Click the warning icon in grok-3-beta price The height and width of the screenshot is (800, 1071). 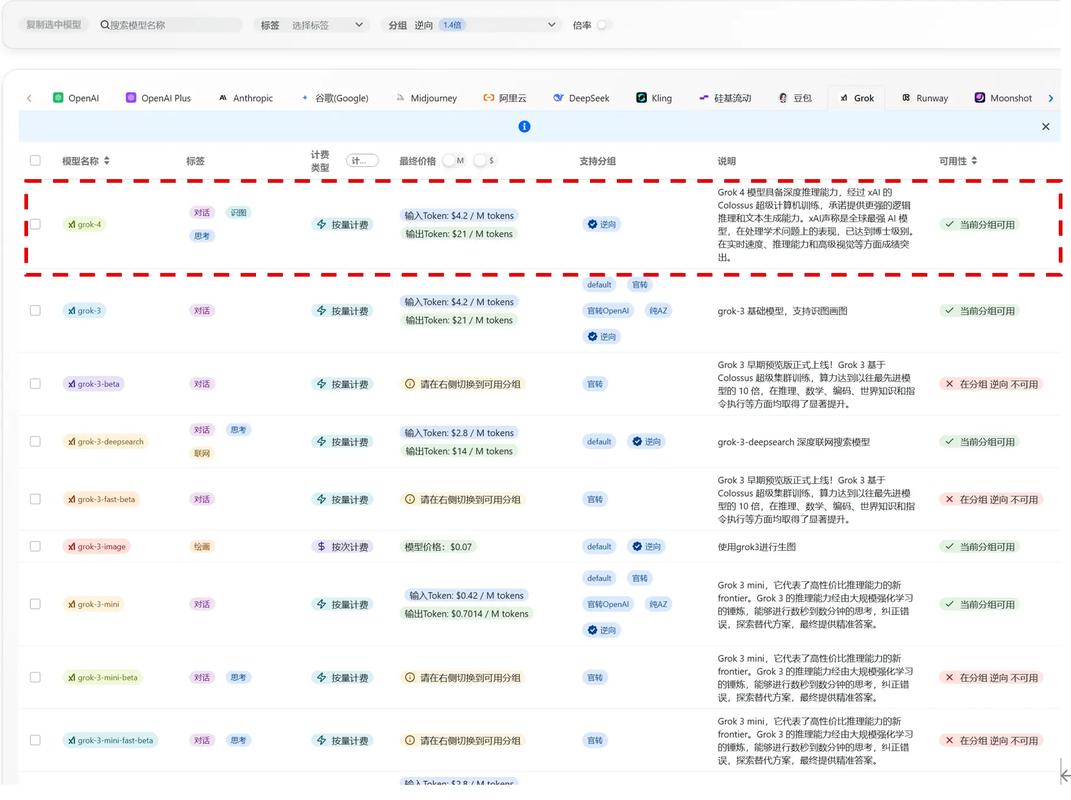[x=410, y=384]
